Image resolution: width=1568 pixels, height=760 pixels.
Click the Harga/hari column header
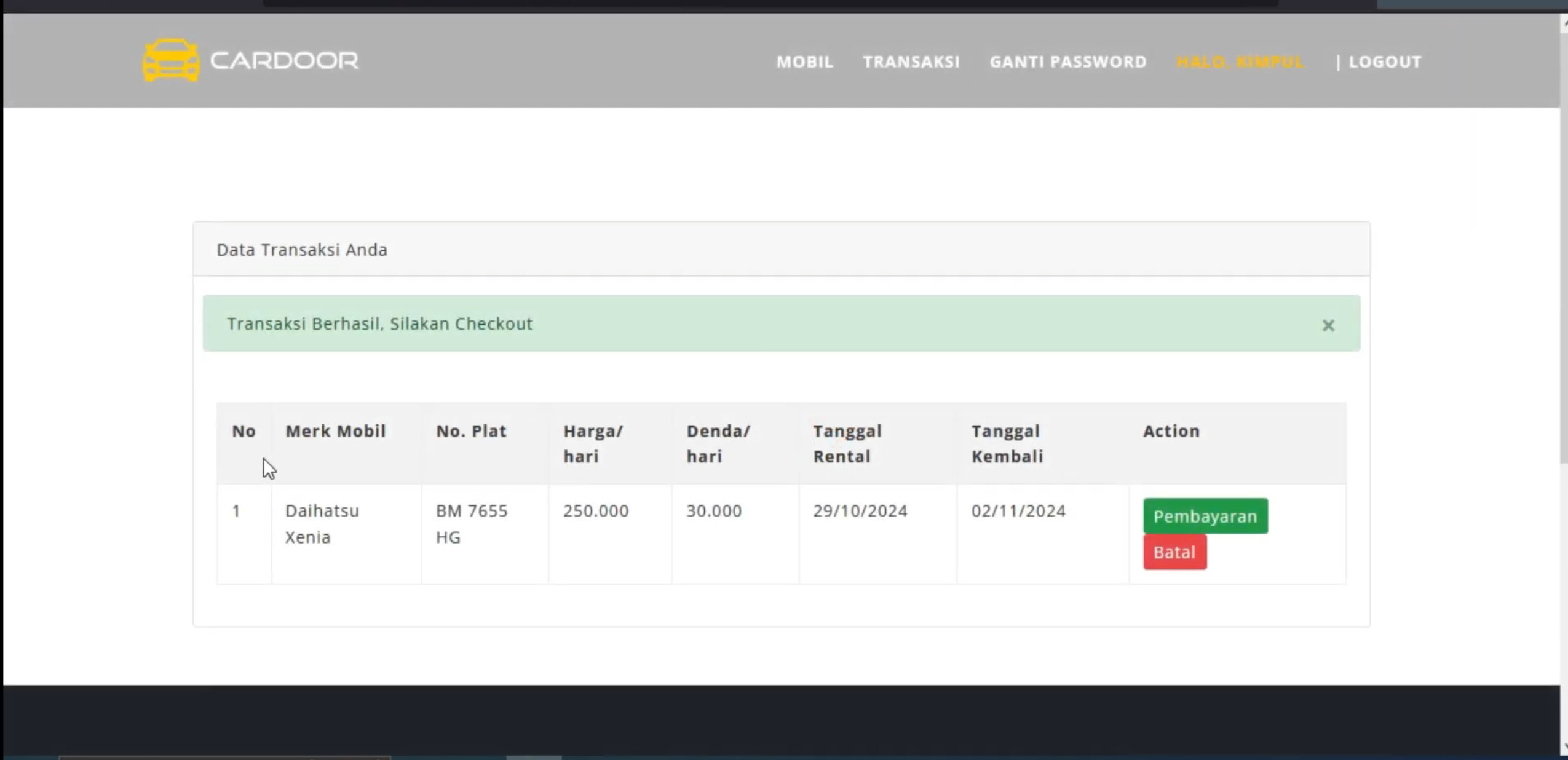click(593, 443)
